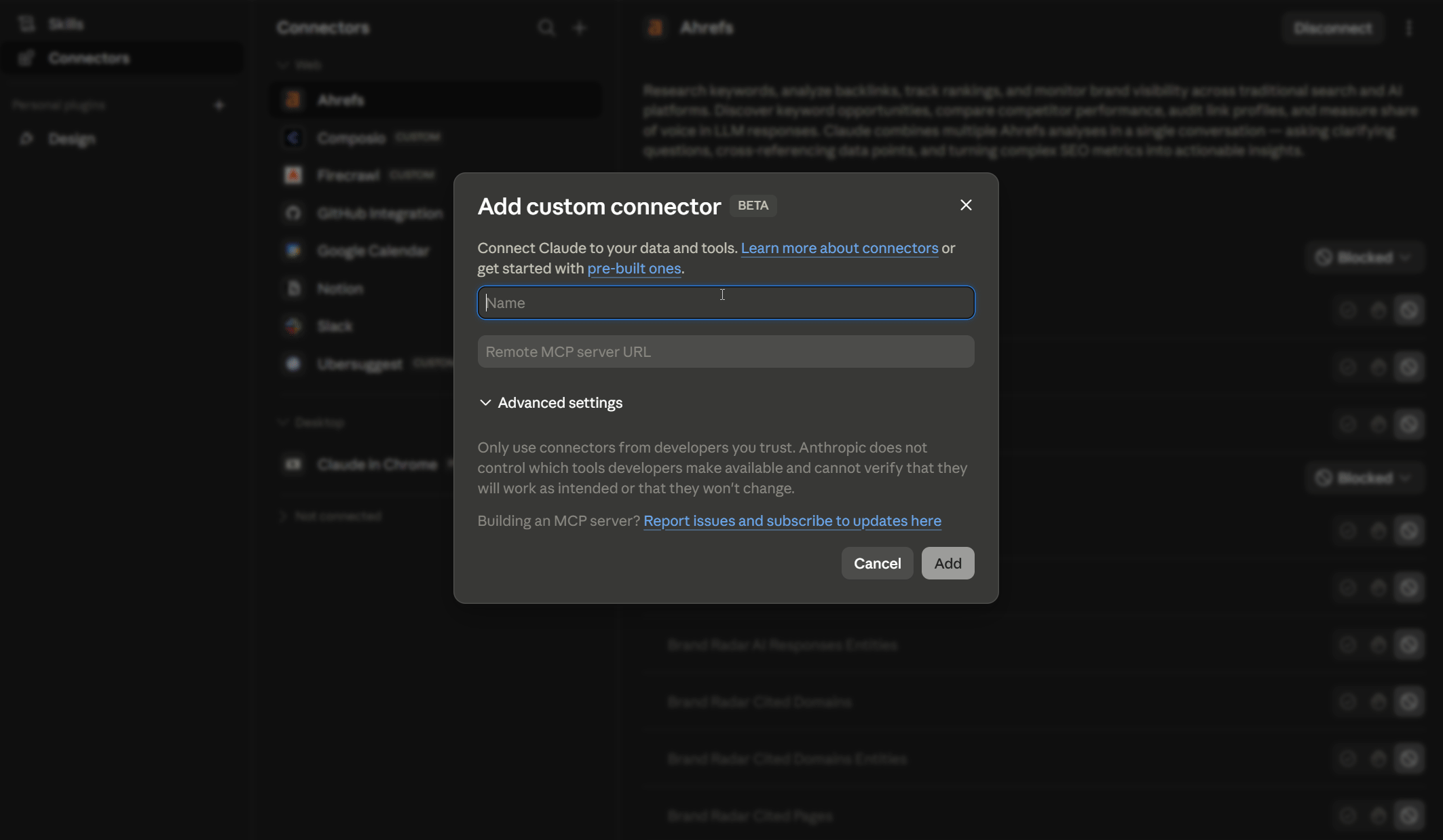
Task: Open more options menu beside Disconnect
Action: 1409,28
